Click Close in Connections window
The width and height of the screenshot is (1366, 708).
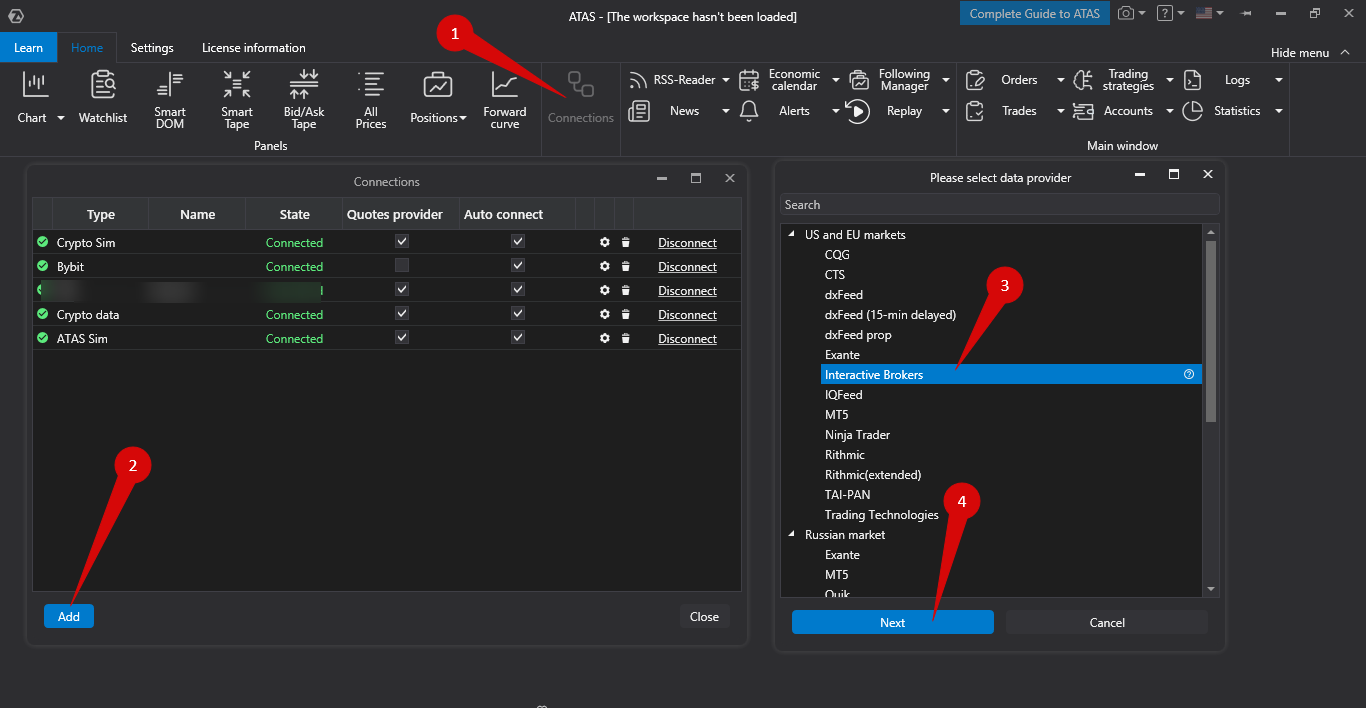[704, 616]
